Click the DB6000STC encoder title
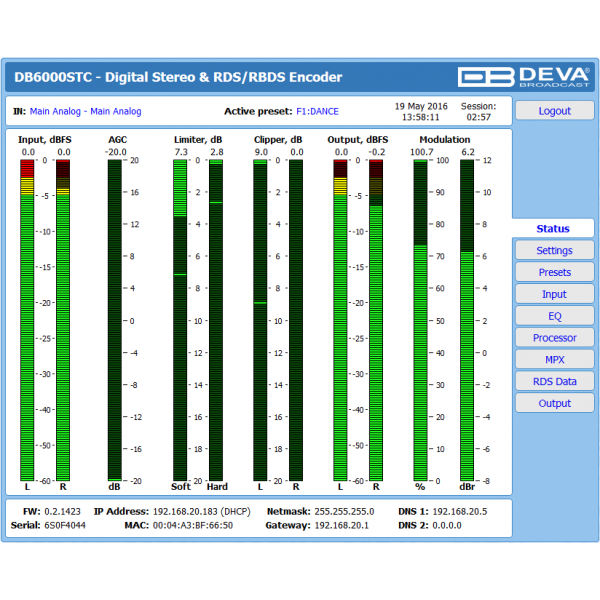This screenshot has height=600, width=600. pyautogui.click(x=178, y=77)
